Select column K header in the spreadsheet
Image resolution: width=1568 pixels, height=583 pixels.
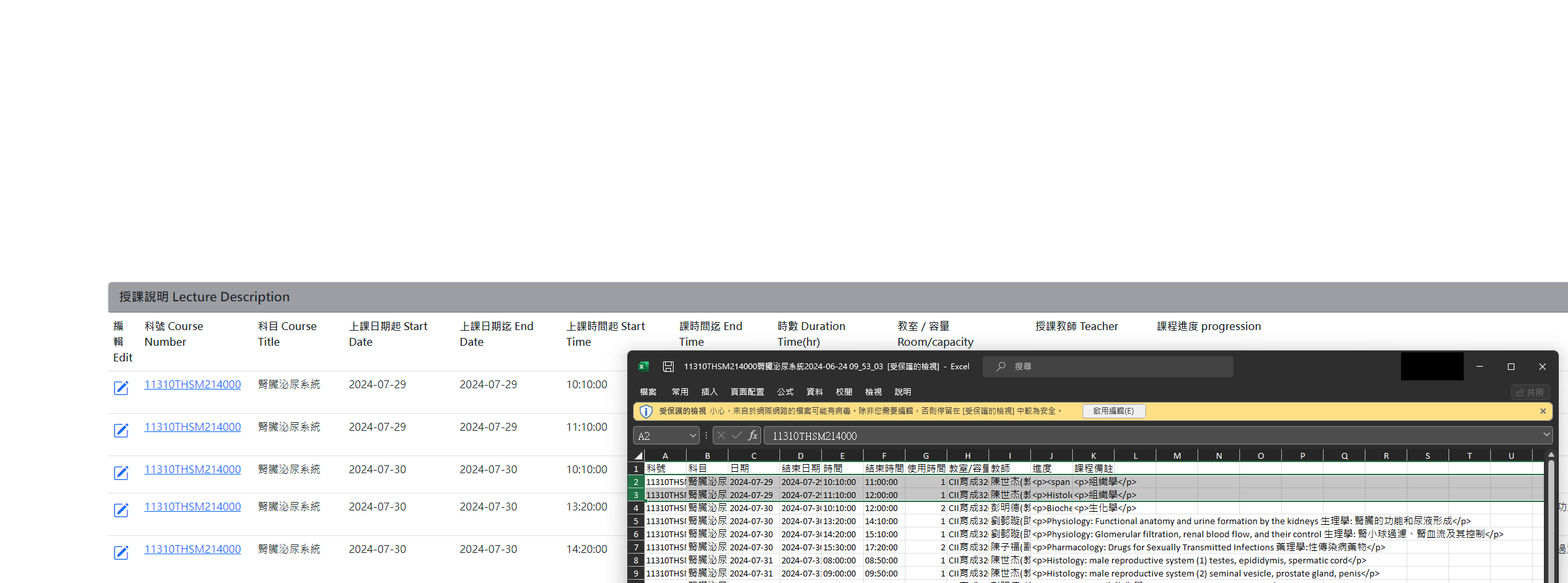point(1093,456)
